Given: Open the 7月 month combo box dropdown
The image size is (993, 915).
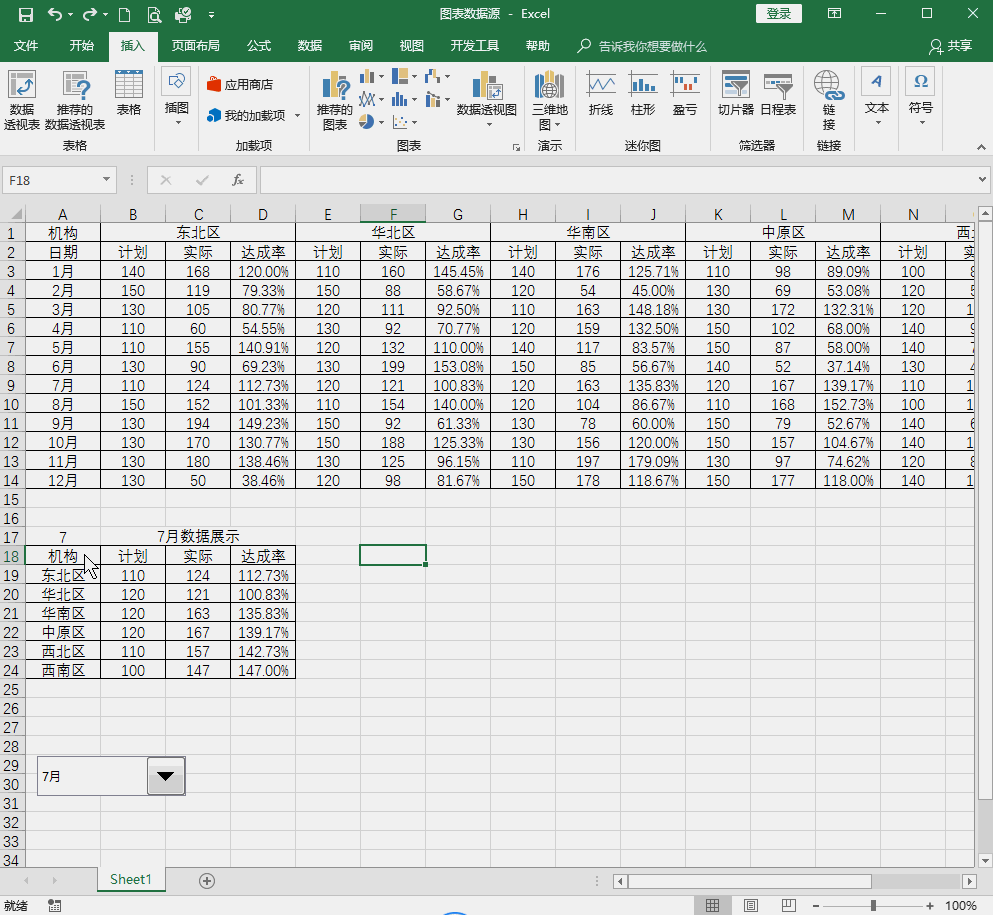Looking at the screenshot, I should 166,776.
